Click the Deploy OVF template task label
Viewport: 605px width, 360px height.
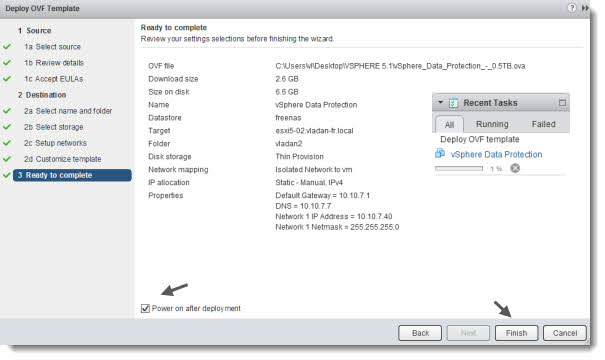[x=480, y=139]
